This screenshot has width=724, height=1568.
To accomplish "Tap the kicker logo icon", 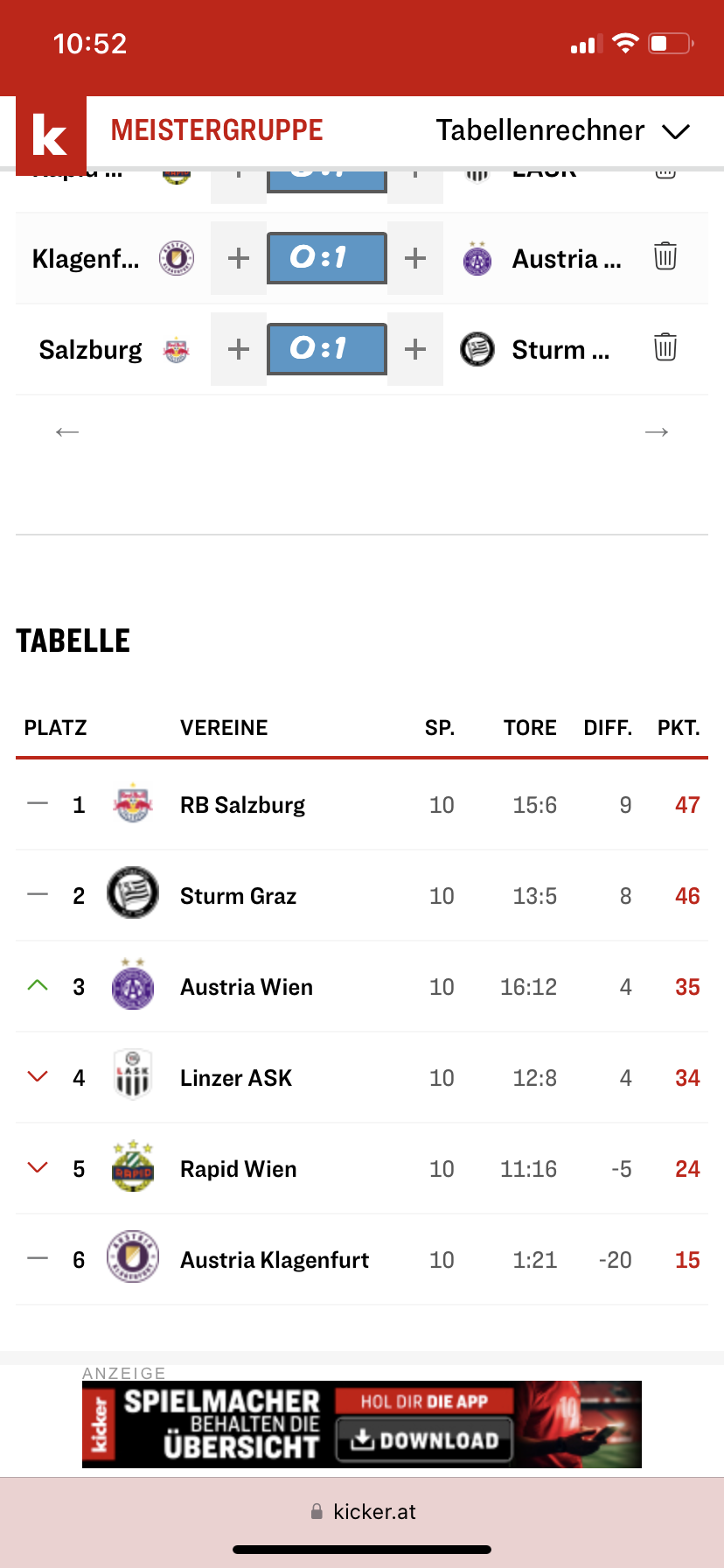I will [51, 135].
